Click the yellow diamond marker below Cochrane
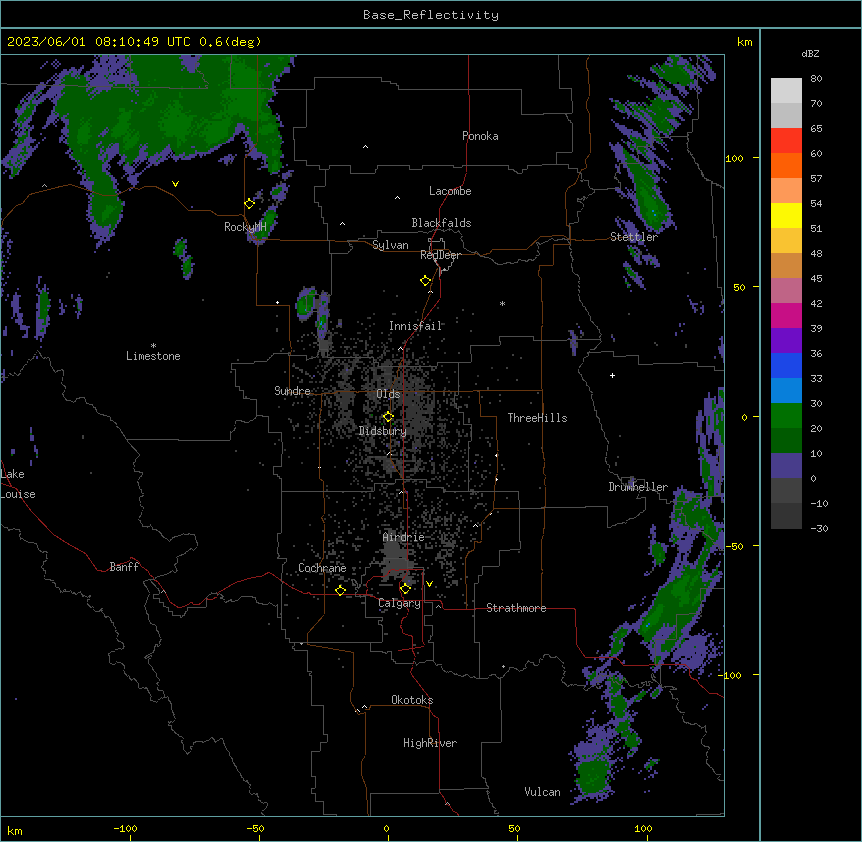 point(340,590)
